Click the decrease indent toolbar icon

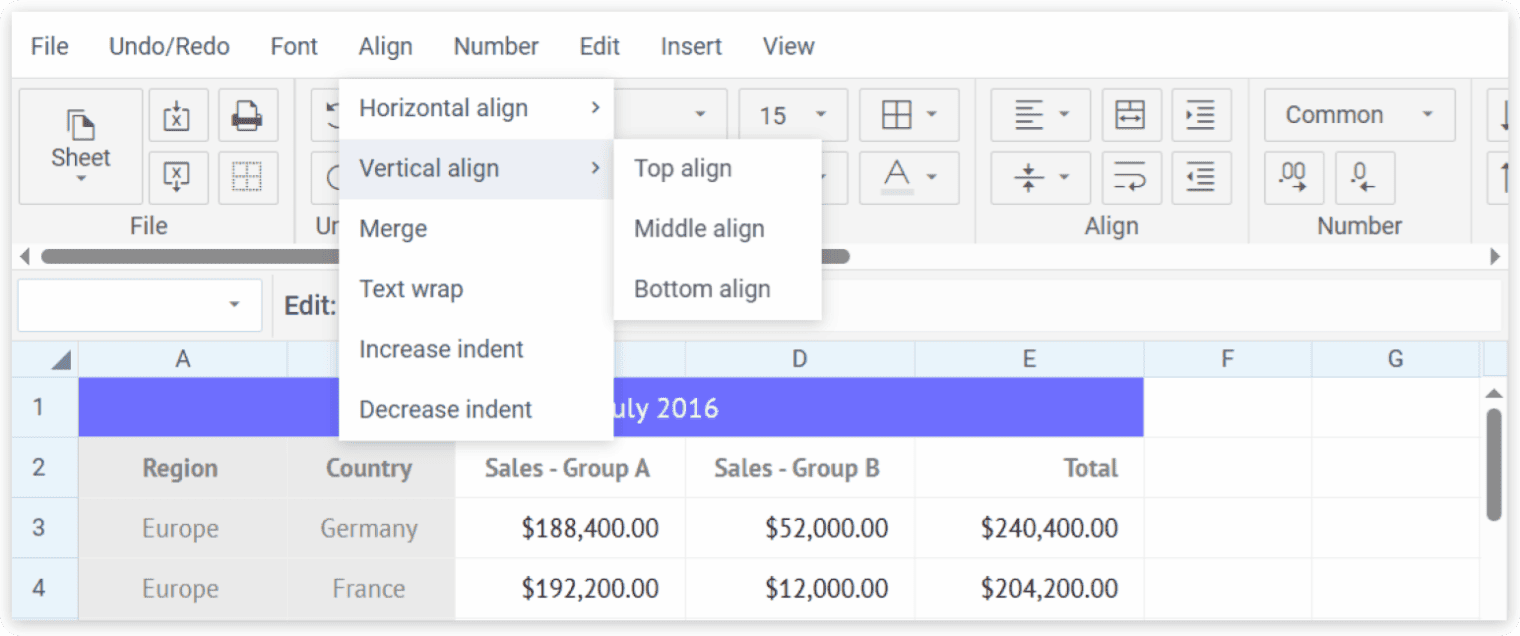click(1200, 178)
